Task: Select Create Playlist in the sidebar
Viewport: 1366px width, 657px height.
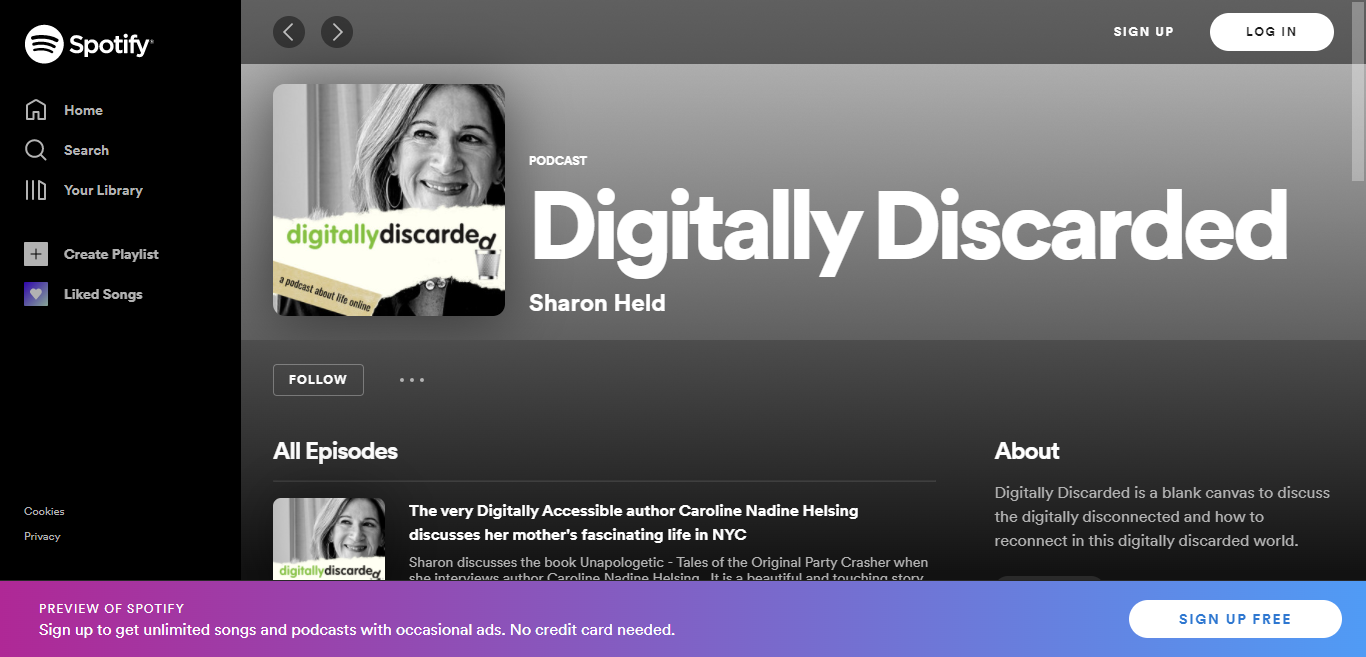Action: (111, 254)
